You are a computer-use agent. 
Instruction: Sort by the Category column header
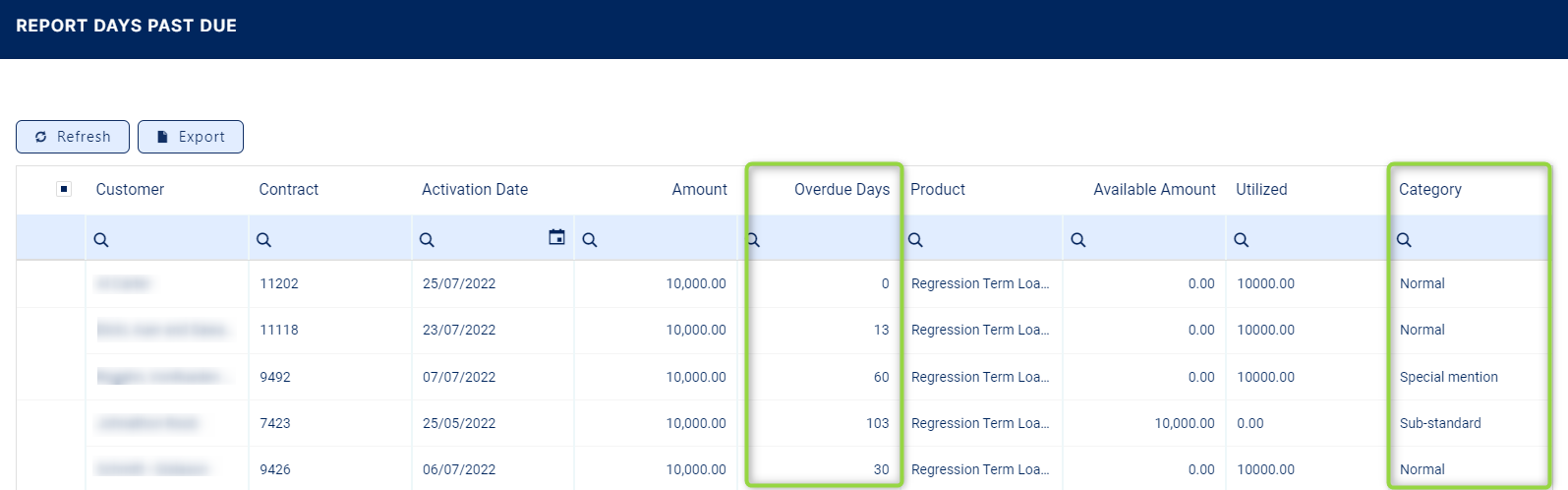point(1429,189)
